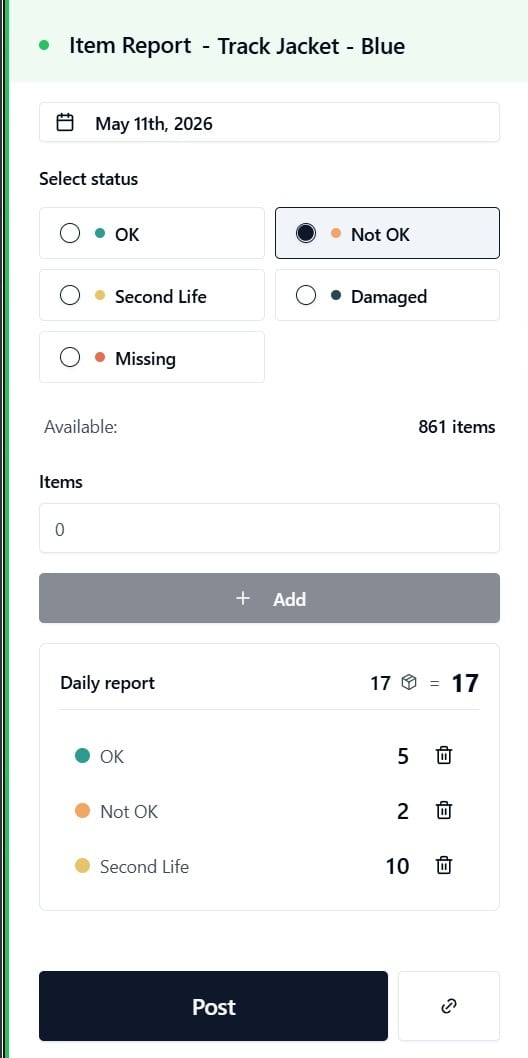The height and width of the screenshot is (1058, 528).
Task: Remove the Not OK entry via trash icon
Action: tap(444, 810)
